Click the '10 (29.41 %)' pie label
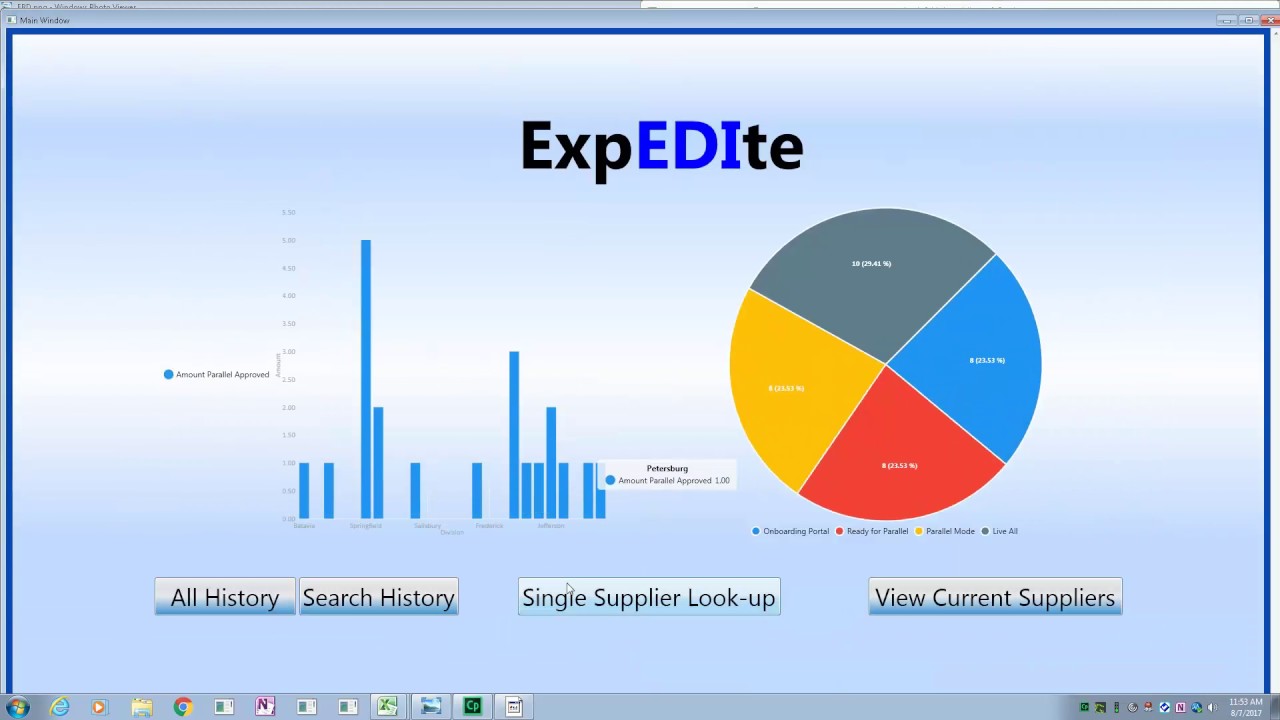This screenshot has height=720, width=1280. pos(871,263)
